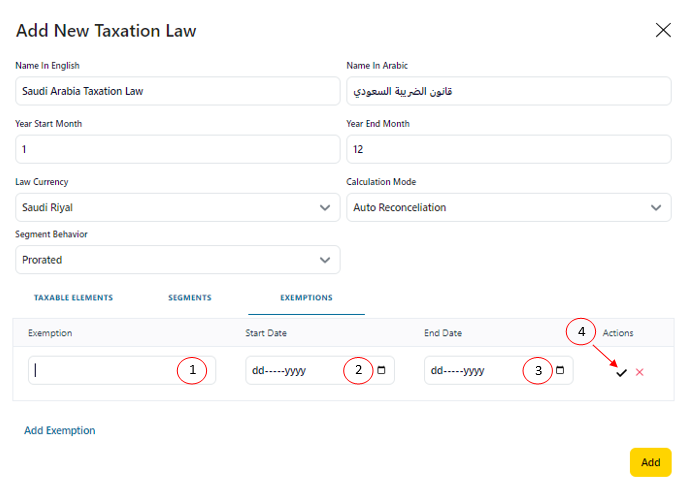Select the Exemptions tab
693x480 pixels.
[306, 297]
